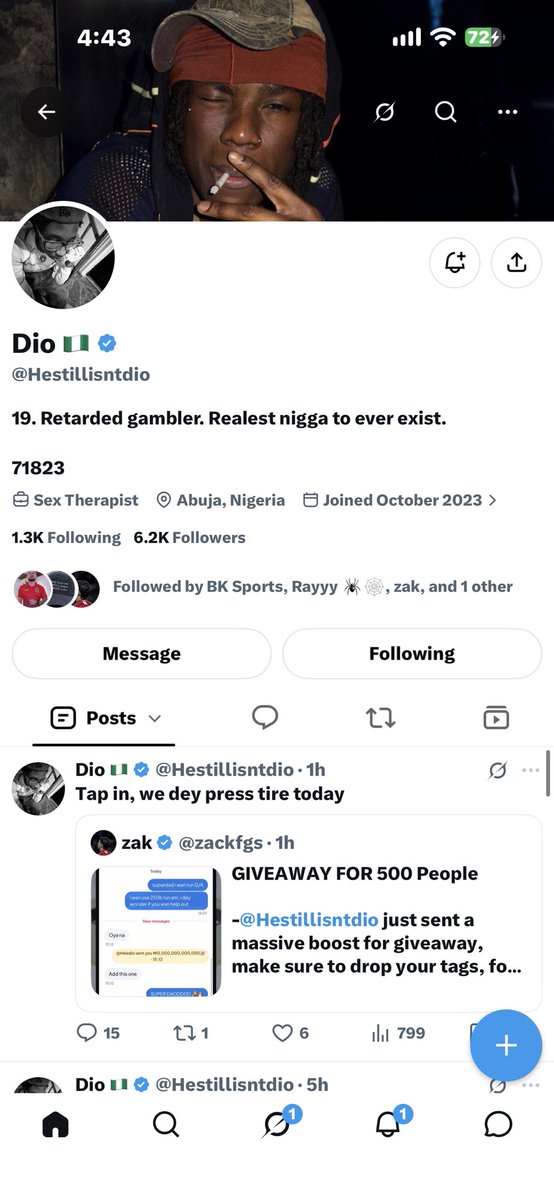This screenshot has width=554, height=1200.
Task: Open replies on the 'Tap in' post
Action: pos(98,1033)
